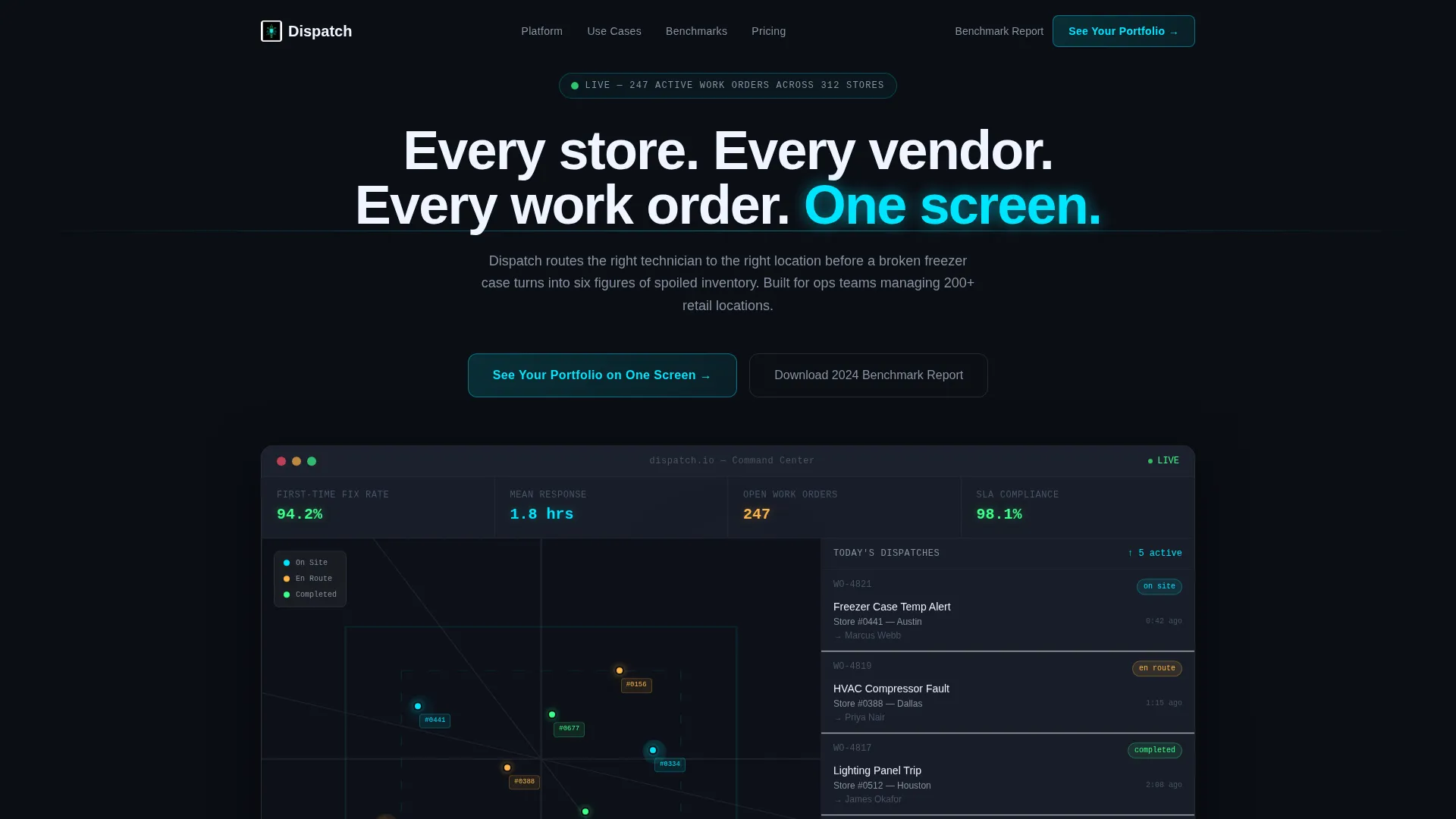Open the Pricing page link
The width and height of the screenshot is (1456, 819).
pyautogui.click(x=768, y=31)
